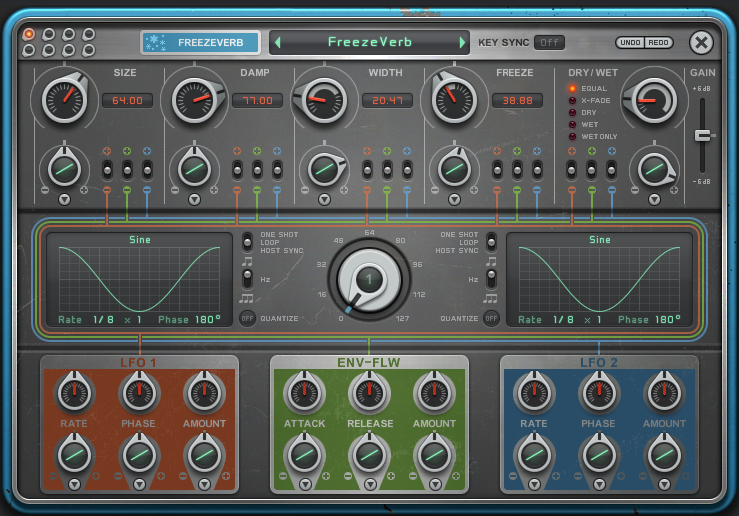This screenshot has width=739, height=516.
Task: Open the arrow dropdown below SIZE modulation knob
Action: (x=64, y=200)
